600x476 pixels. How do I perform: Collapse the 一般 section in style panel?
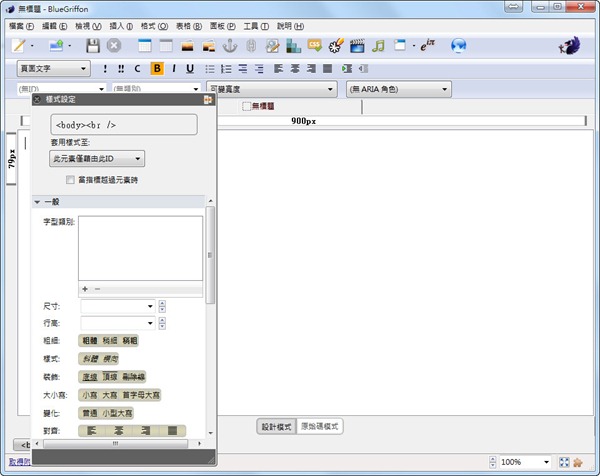click(x=38, y=202)
